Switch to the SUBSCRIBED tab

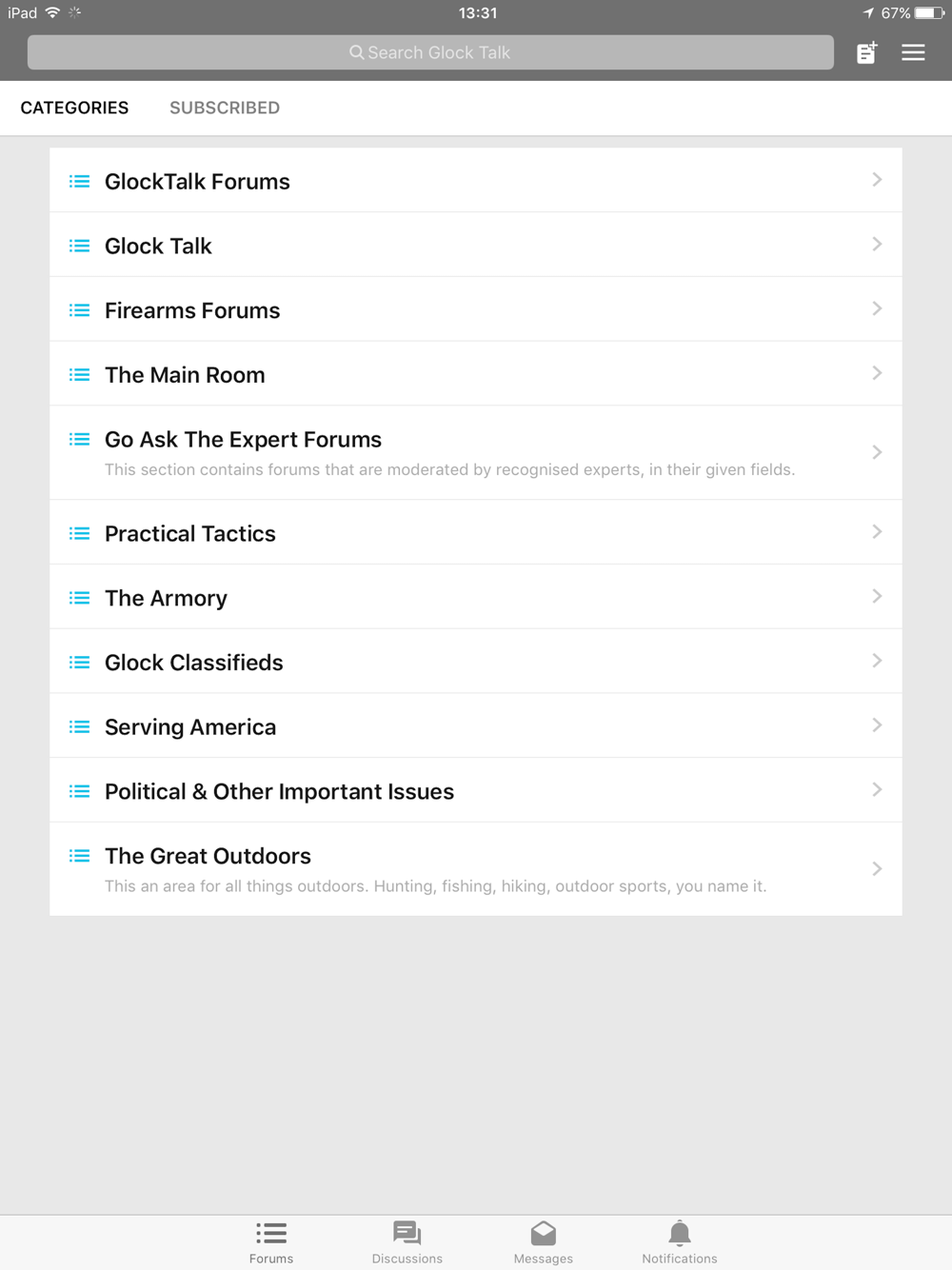[x=225, y=108]
